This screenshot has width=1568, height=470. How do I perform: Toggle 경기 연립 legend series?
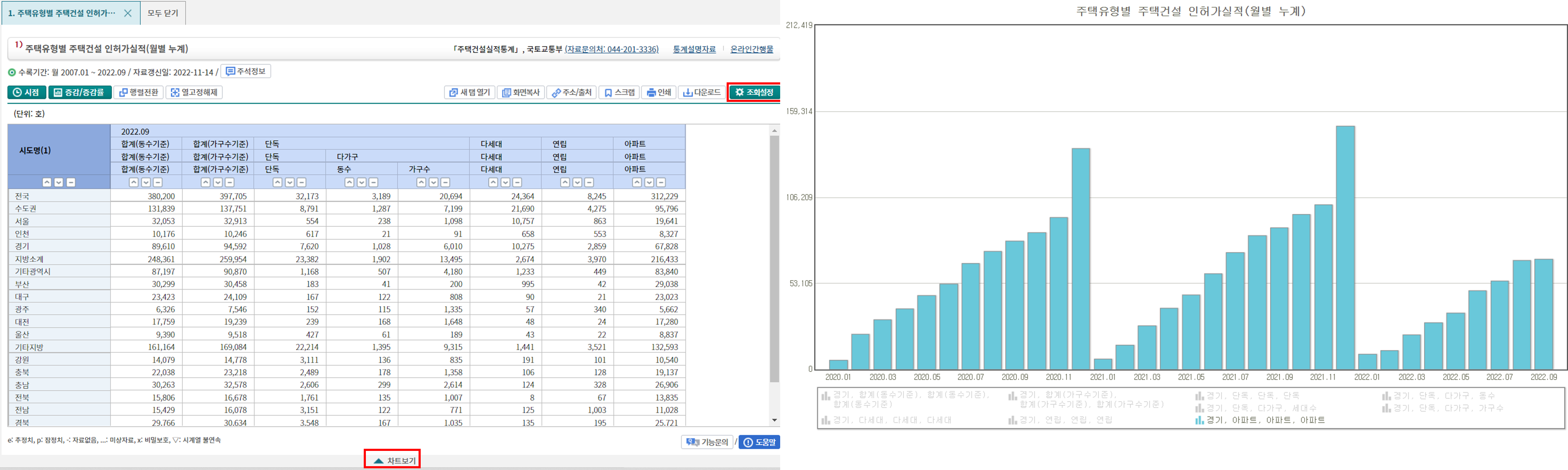[x=1060, y=420]
